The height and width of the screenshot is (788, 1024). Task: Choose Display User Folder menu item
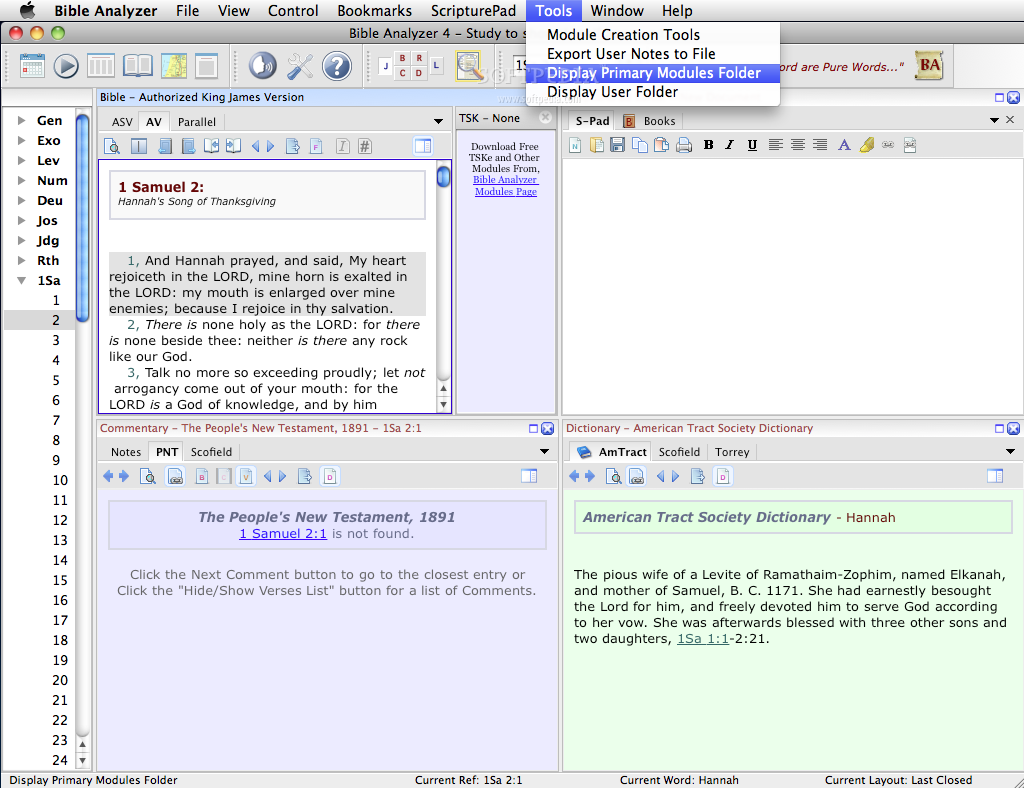pos(652,92)
